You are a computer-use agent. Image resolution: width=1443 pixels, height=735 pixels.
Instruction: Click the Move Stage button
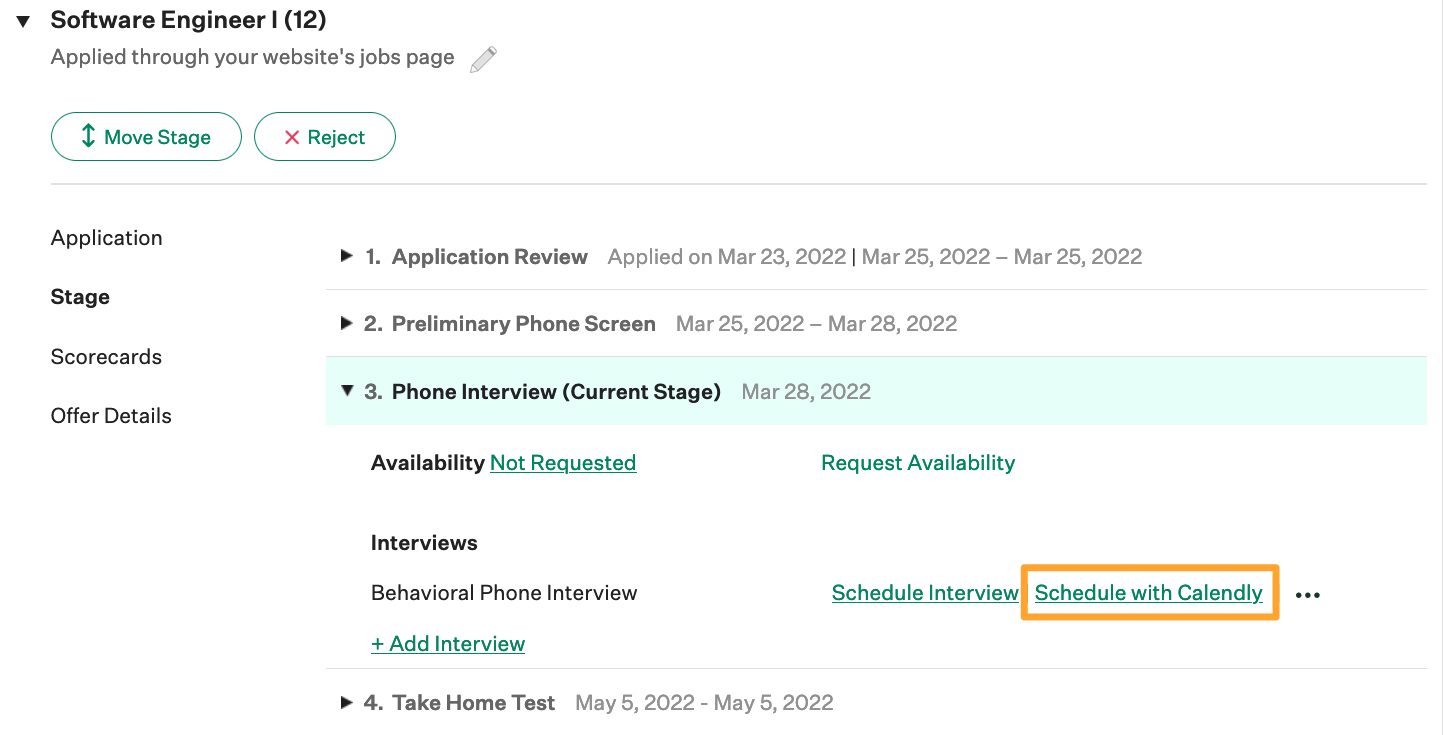click(x=146, y=137)
